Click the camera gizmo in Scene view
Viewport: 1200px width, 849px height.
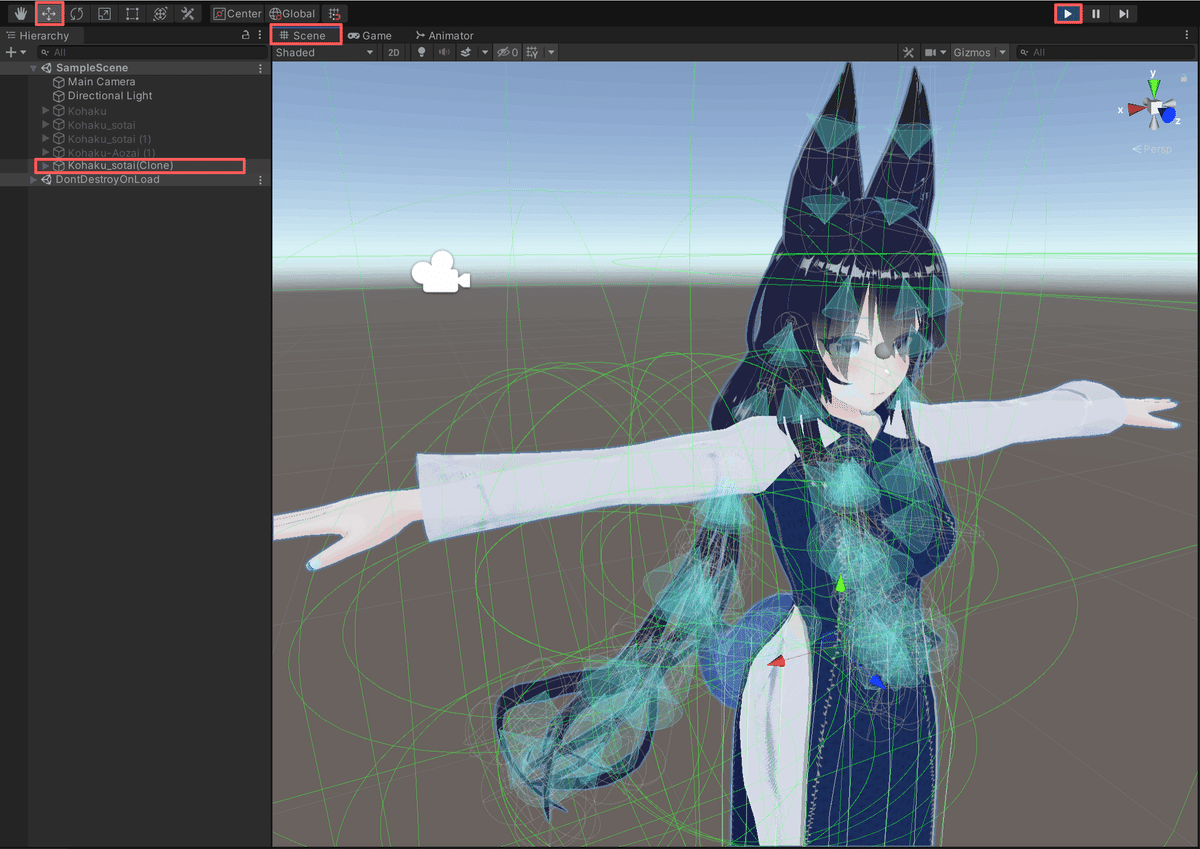pos(440,273)
